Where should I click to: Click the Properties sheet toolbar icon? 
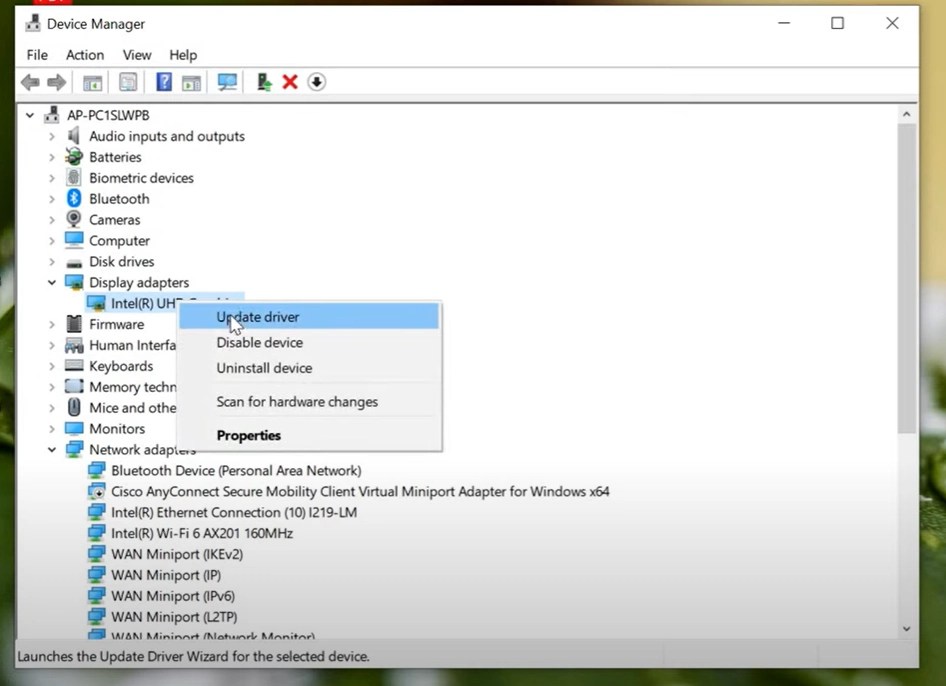pos(128,82)
